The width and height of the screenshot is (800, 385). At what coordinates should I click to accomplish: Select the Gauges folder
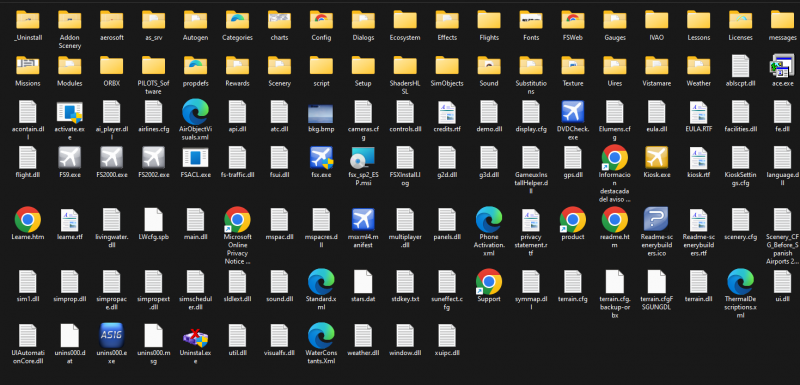614,20
